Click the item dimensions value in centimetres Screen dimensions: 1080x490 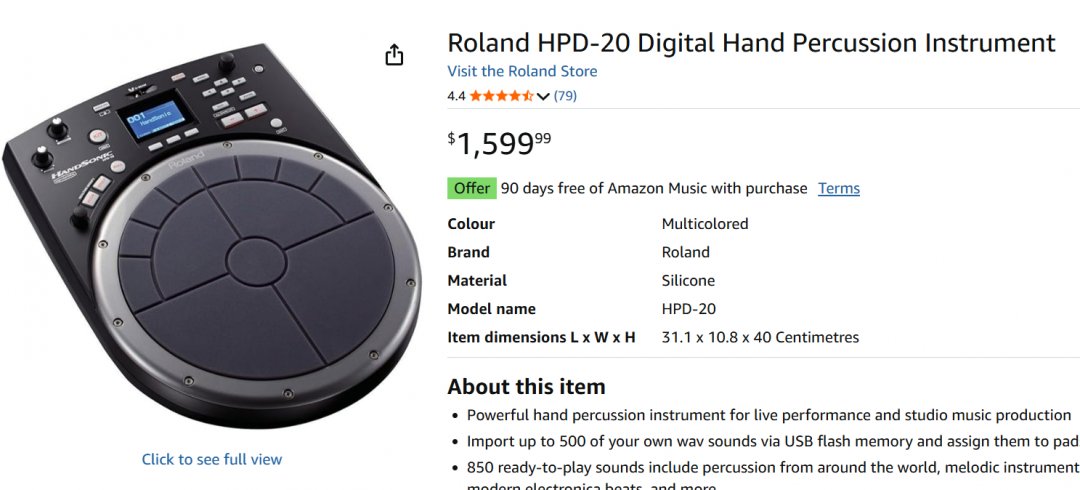[760, 337]
